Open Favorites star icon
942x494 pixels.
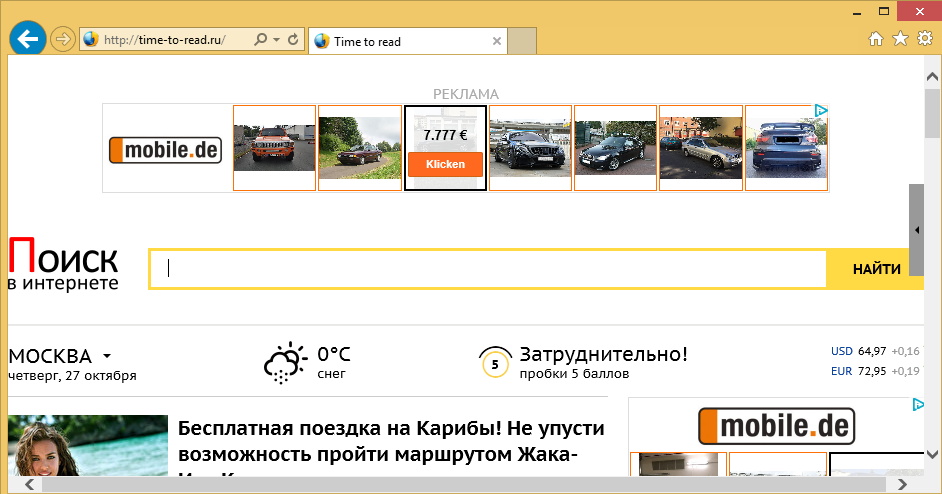click(900, 39)
